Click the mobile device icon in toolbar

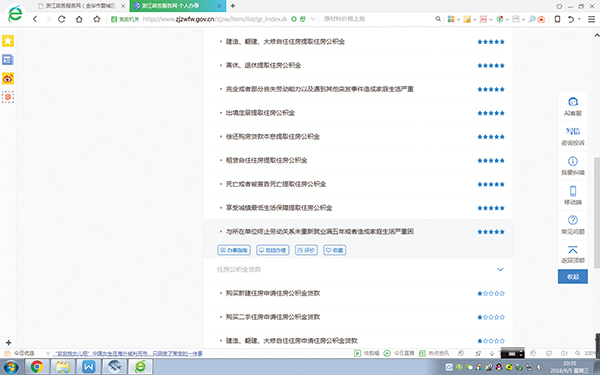558,19
